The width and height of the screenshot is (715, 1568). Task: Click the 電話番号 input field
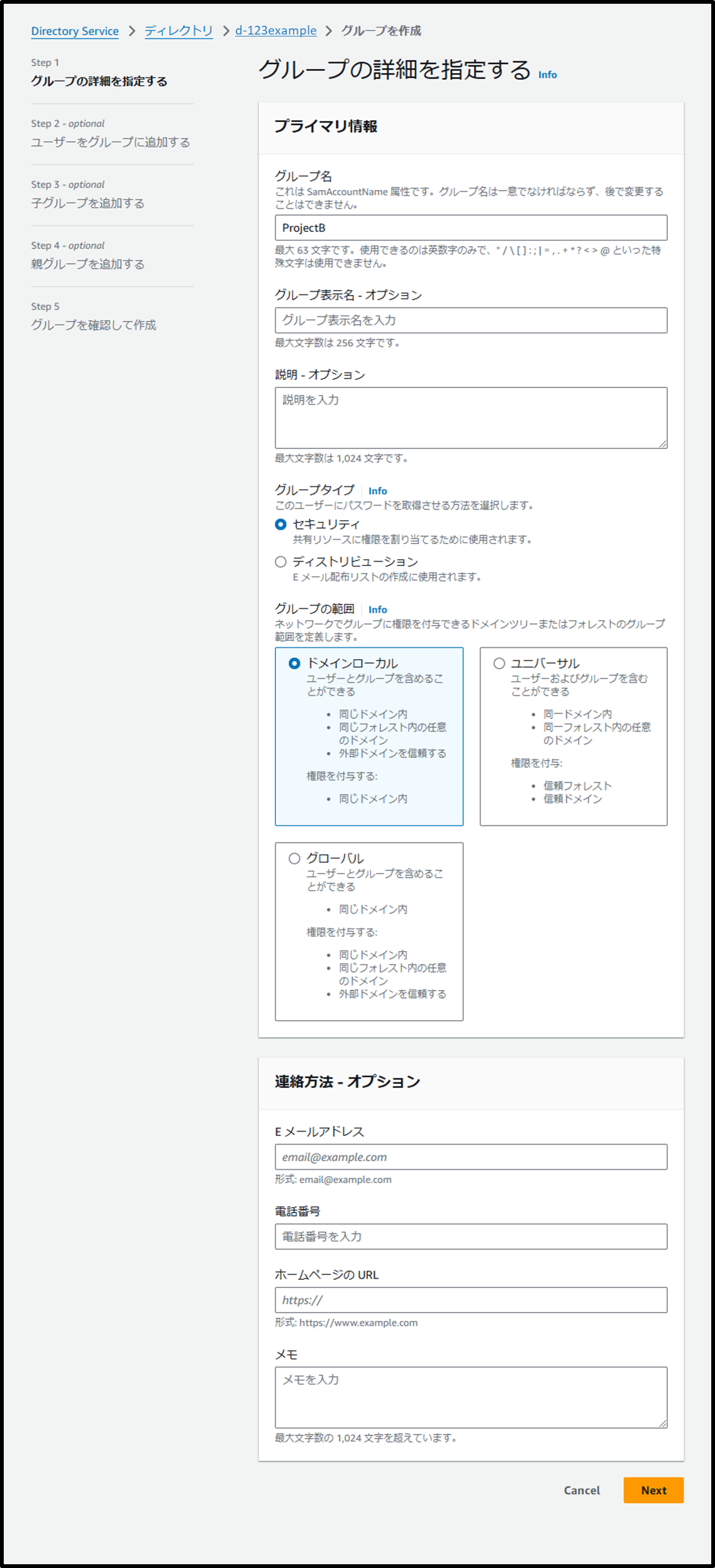click(471, 1237)
